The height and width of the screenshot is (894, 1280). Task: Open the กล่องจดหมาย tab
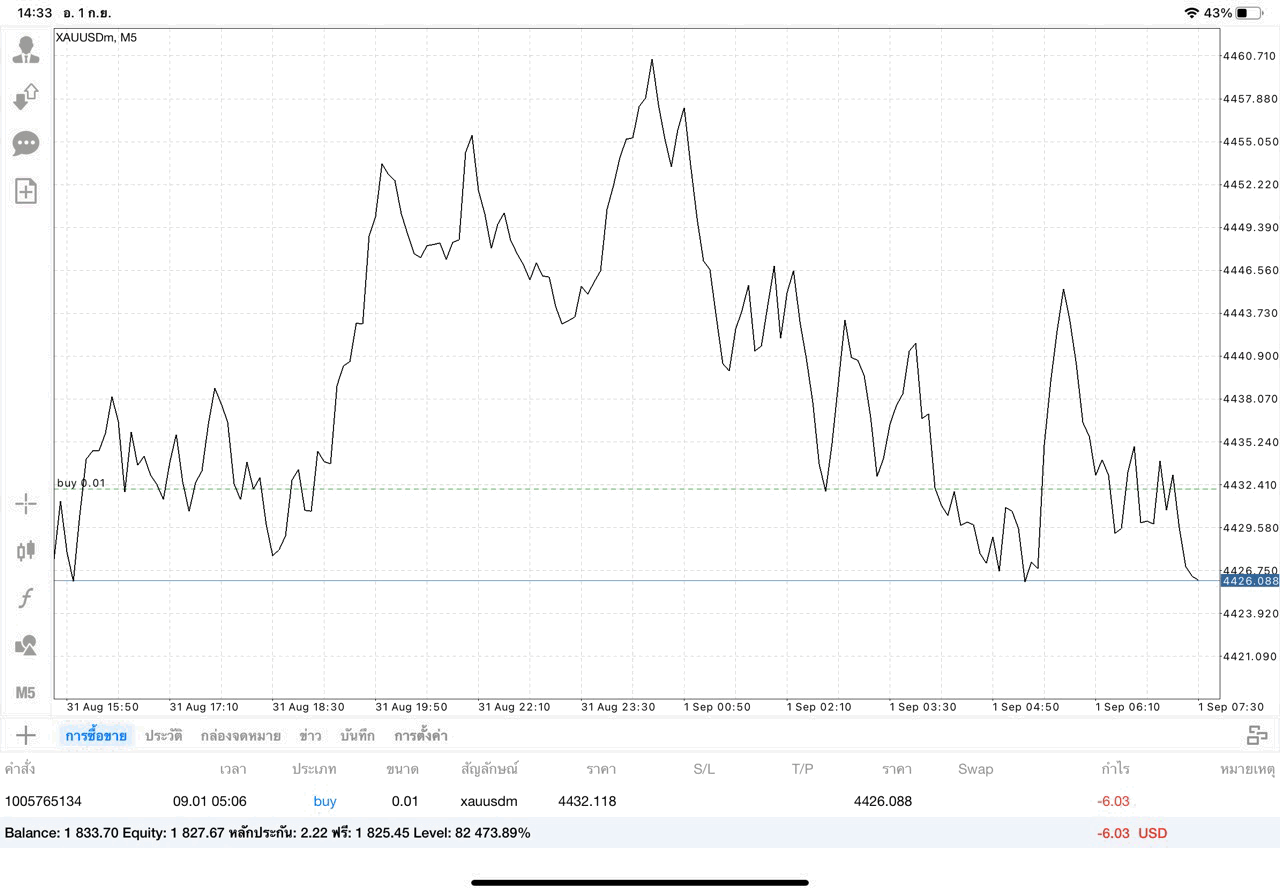240,736
